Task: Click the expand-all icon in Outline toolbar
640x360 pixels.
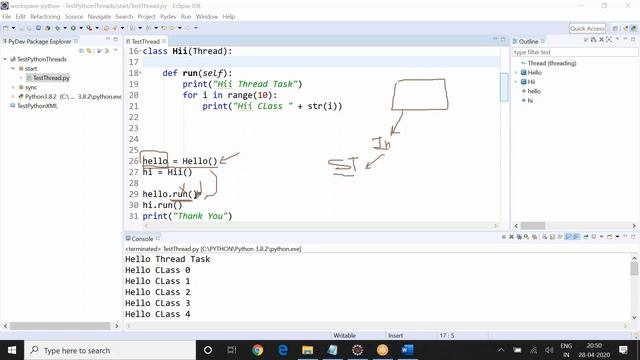Action: click(609, 39)
